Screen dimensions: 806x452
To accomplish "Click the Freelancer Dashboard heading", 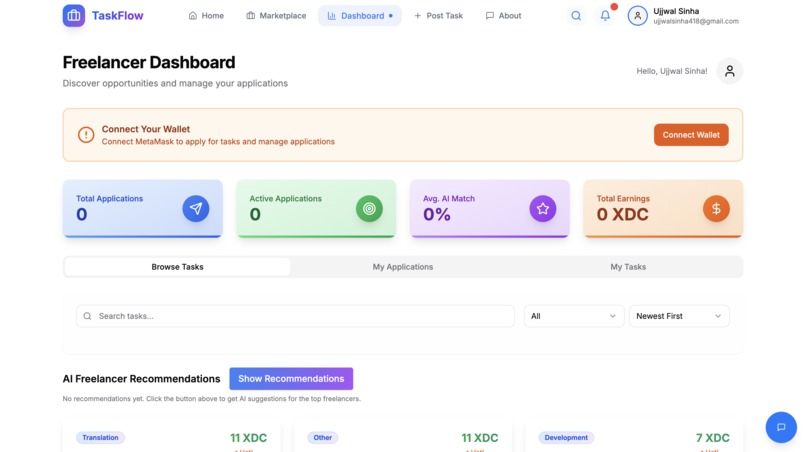I will click(149, 62).
